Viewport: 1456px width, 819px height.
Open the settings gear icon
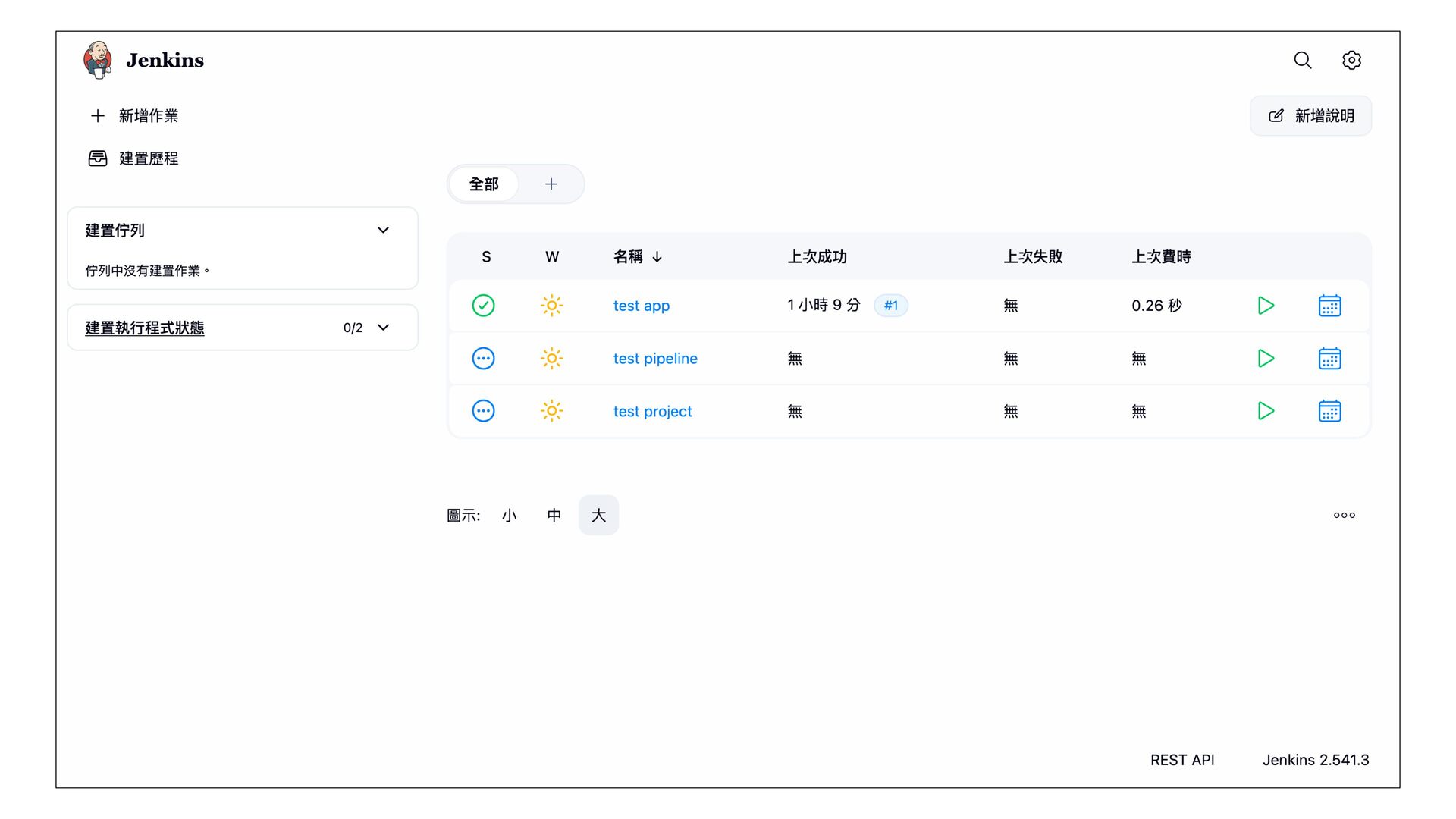(1351, 60)
